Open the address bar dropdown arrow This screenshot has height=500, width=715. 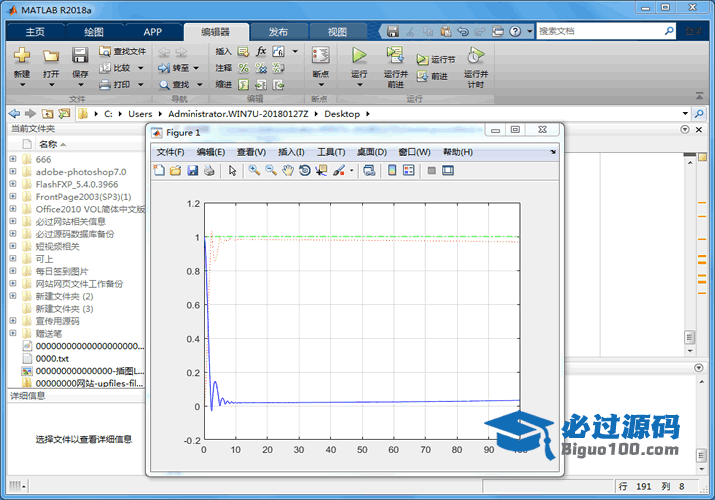(x=685, y=113)
